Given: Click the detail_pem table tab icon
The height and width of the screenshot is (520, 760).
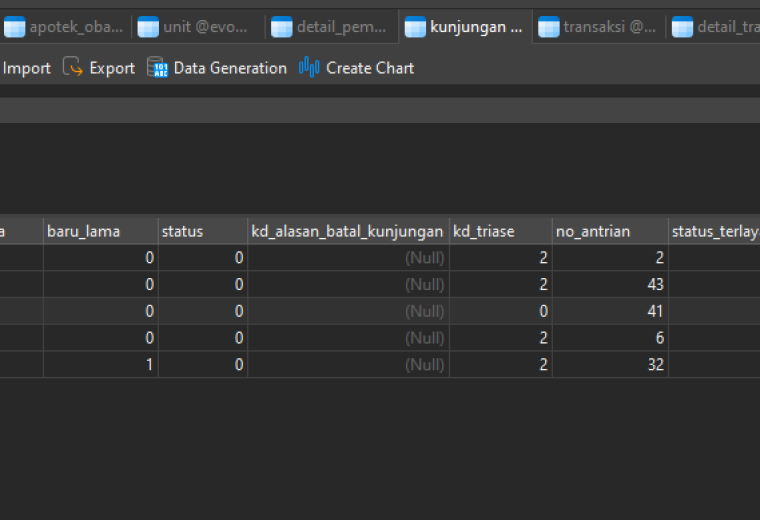Looking at the screenshot, I should [282, 27].
